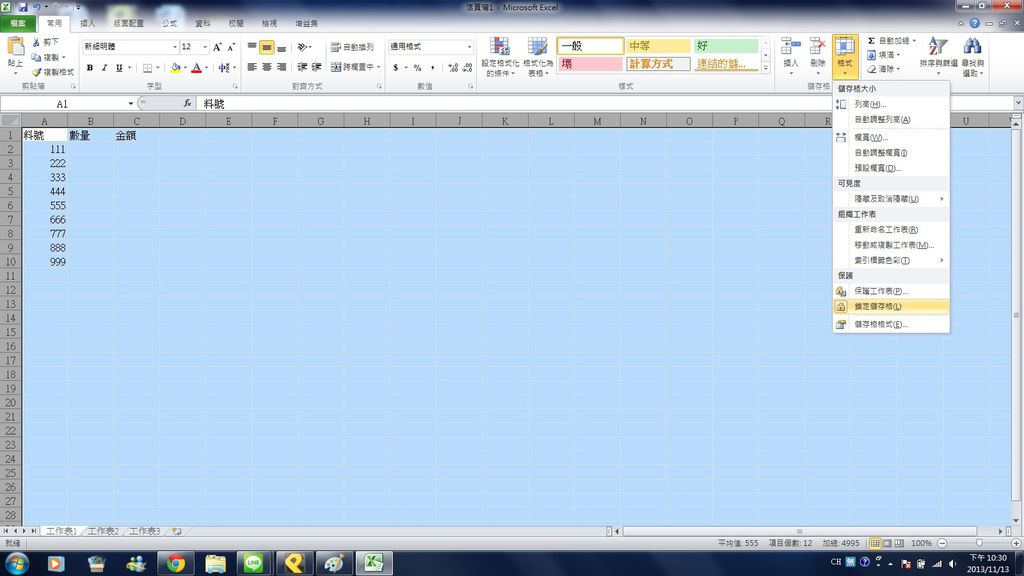The height and width of the screenshot is (576, 1024).
Task: Switch to the Formulas (公式) ribbon tab
Action: [x=169, y=24]
